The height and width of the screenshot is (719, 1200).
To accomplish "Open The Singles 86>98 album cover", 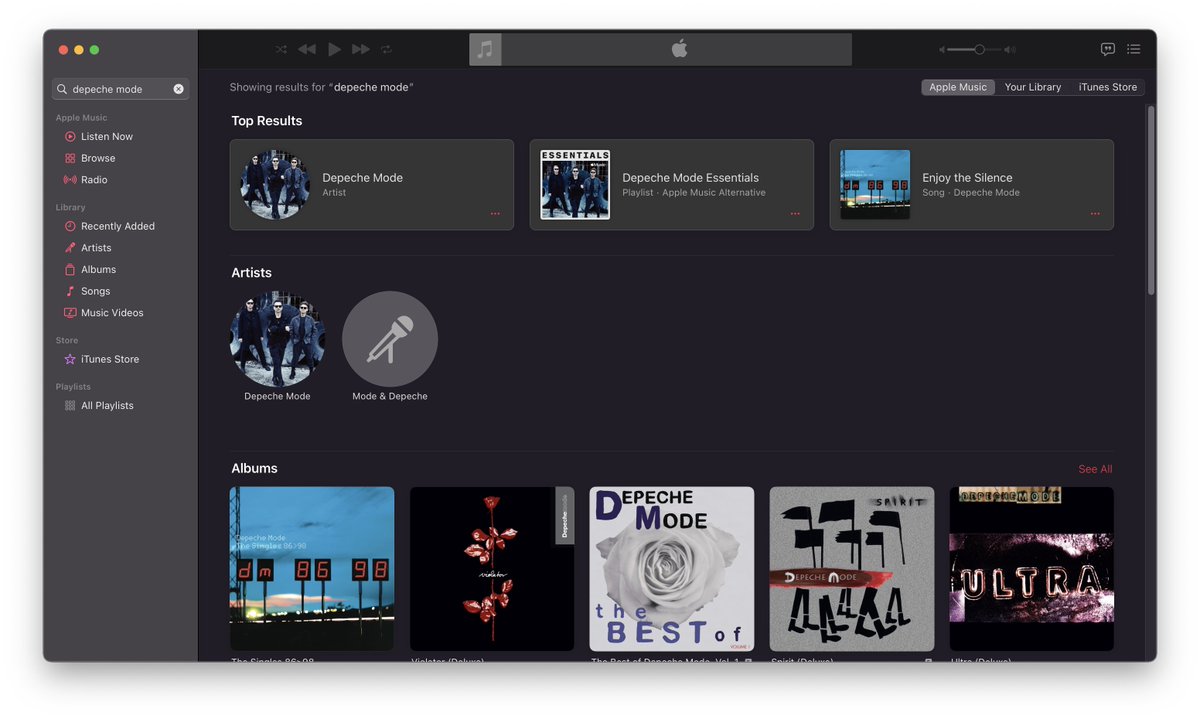I will (x=312, y=569).
